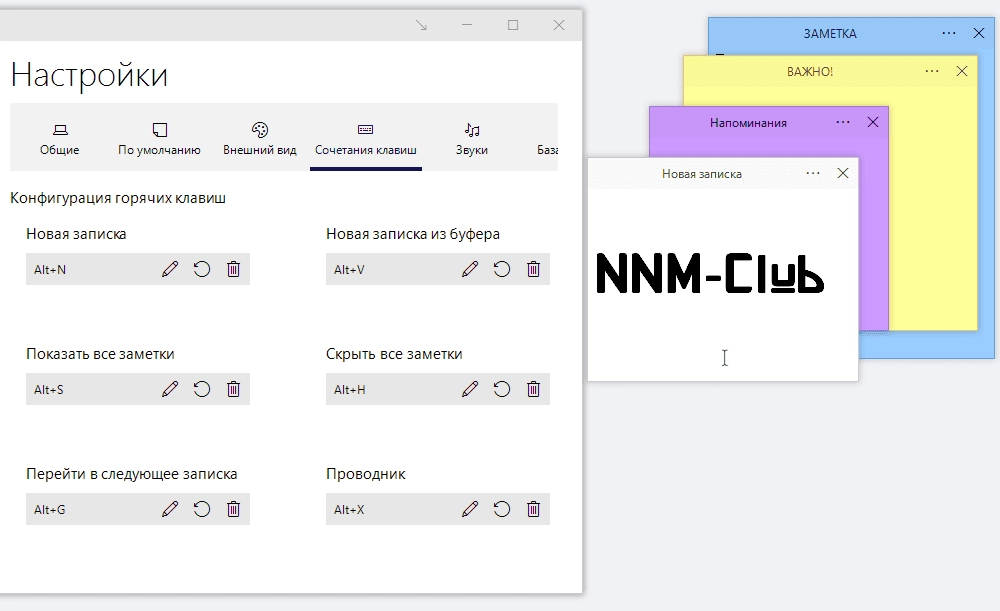Image resolution: width=1000 pixels, height=611 pixels.
Task: Edit the Alt+V hotkey with pencil icon
Action: [x=470, y=269]
